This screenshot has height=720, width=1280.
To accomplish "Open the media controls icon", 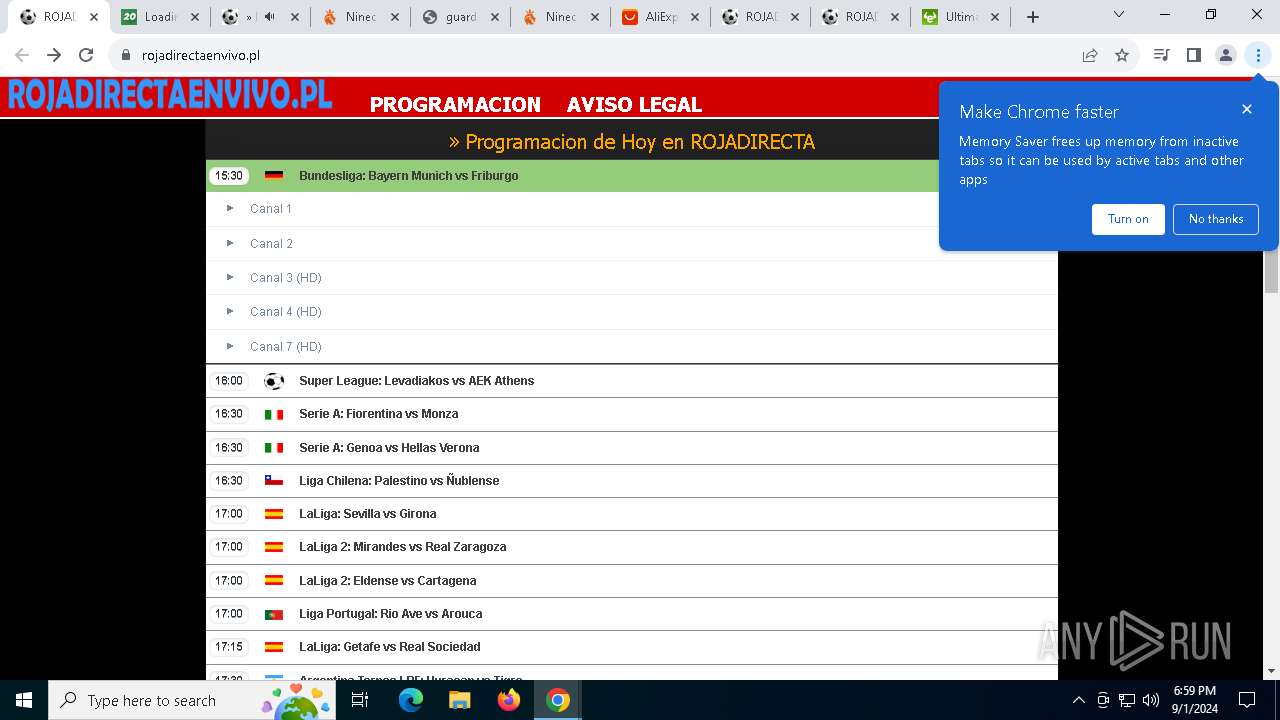I will pyautogui.click(x=1161, y=55).
